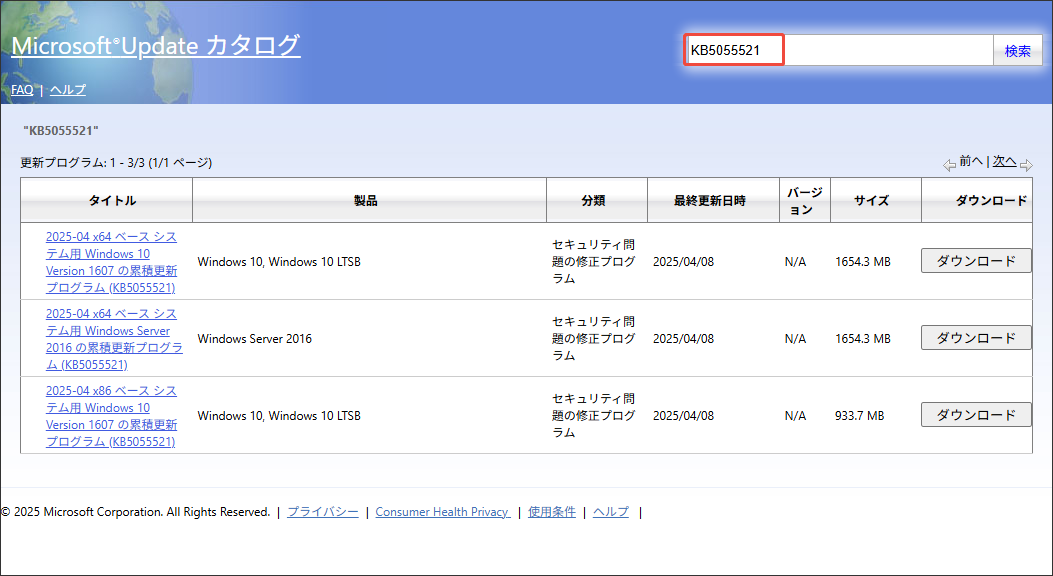1053x576 pixels.
Task: Click the search box containing KB5055521
Action: pyautogui.click(x=839, y=50)
